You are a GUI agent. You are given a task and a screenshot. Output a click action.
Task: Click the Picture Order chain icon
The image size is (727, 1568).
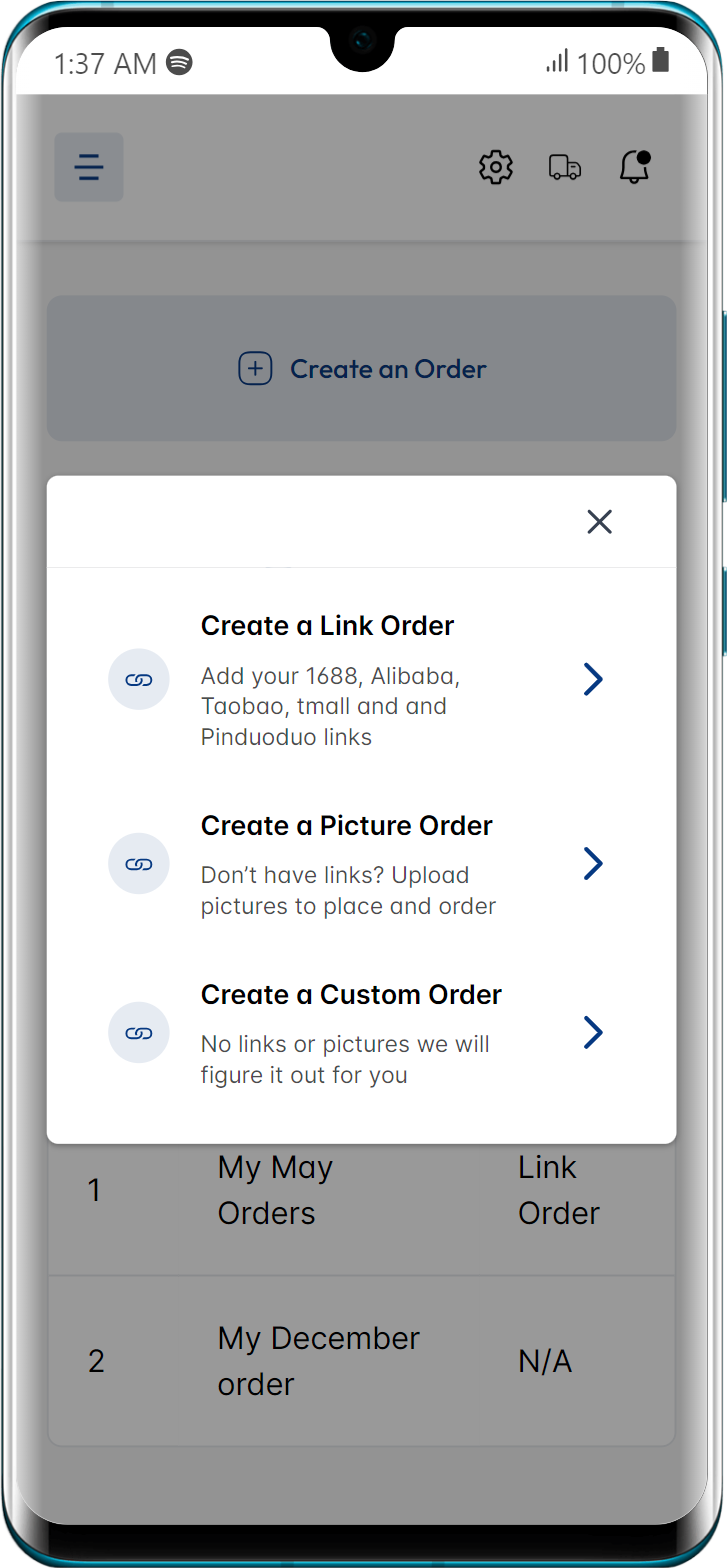139,864
